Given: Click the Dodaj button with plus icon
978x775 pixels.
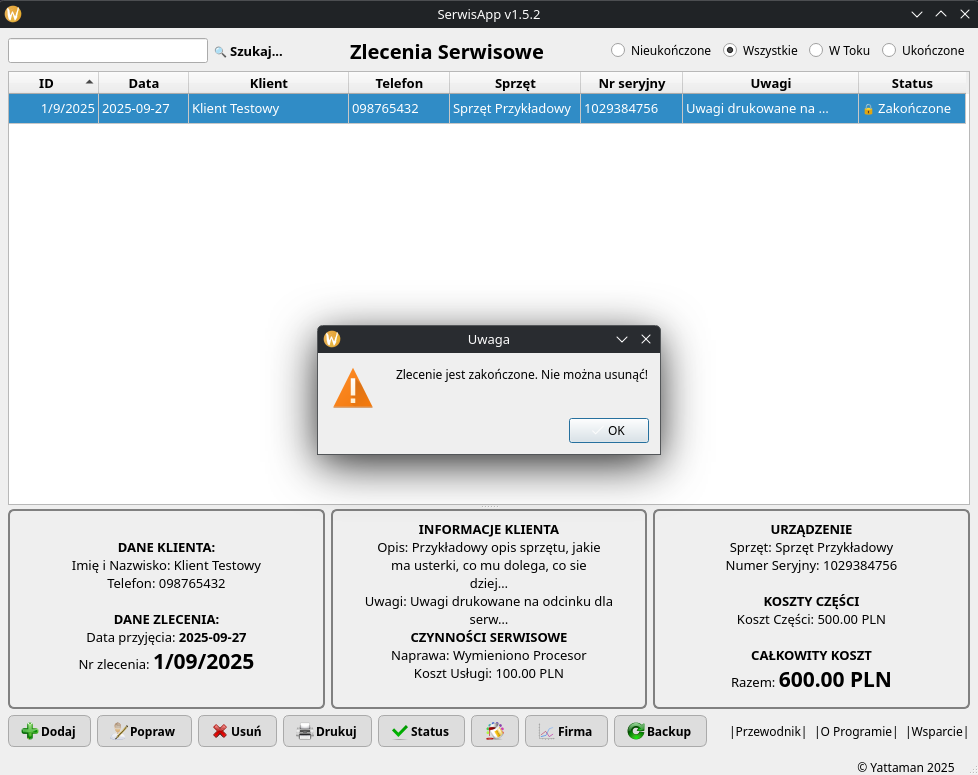Looking at the screenshot, I should tap(49, 731).
